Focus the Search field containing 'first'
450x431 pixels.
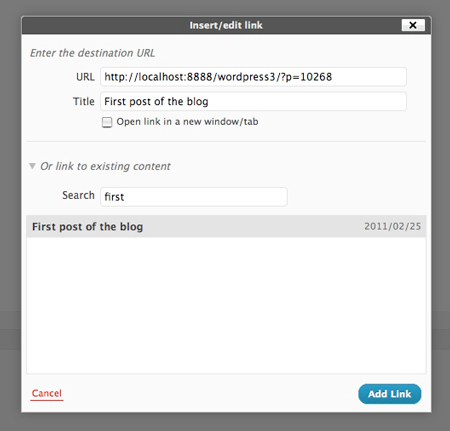[194, 197]
